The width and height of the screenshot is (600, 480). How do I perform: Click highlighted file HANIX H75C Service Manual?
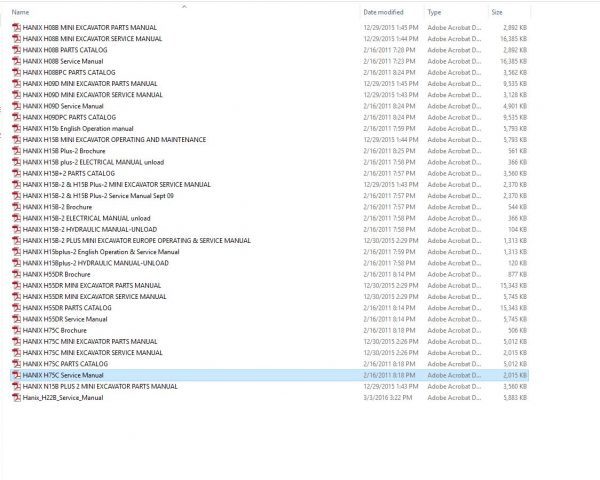tap(269, 375)
